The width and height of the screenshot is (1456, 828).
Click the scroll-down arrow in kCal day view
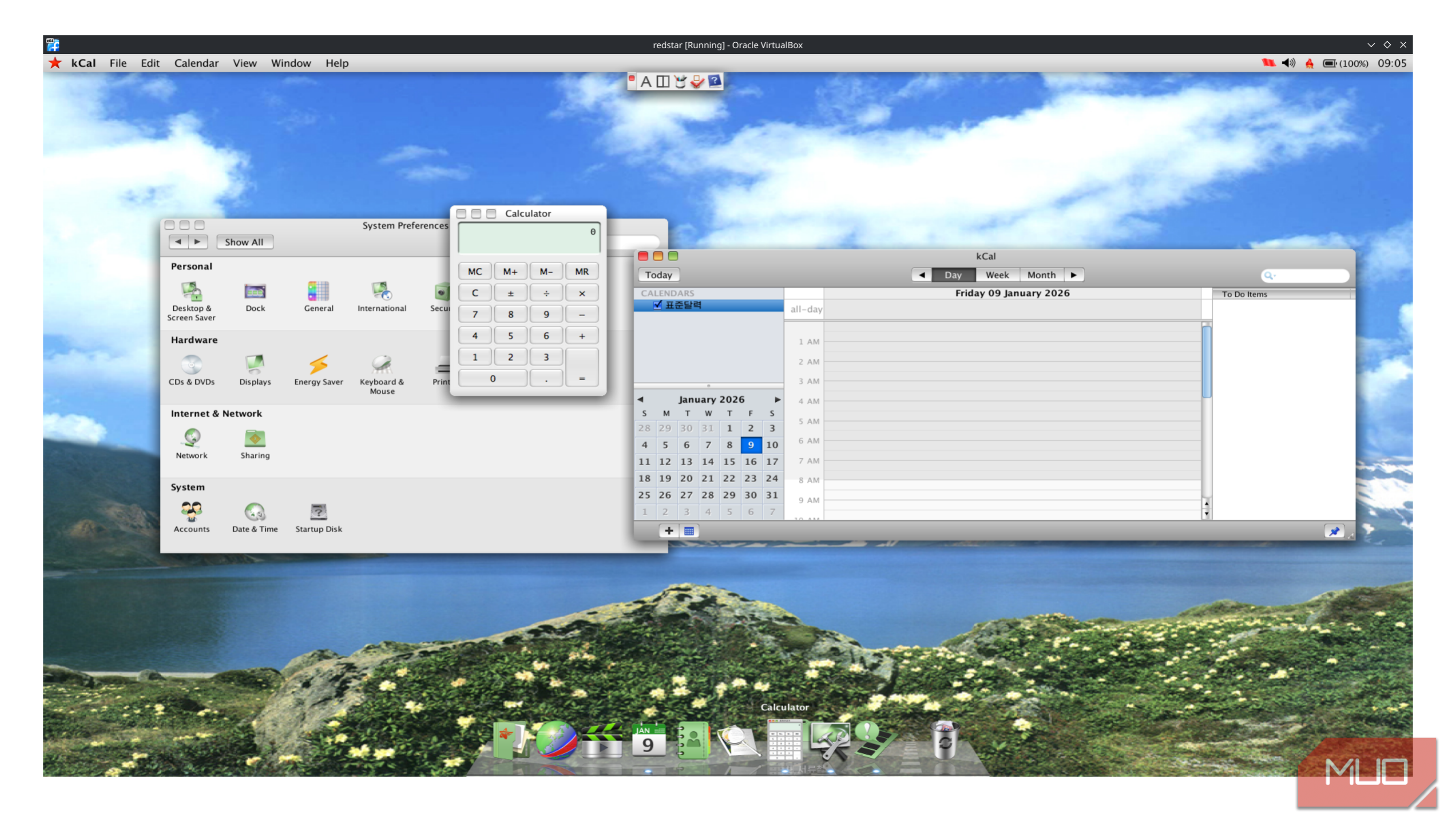point(1206,513)
